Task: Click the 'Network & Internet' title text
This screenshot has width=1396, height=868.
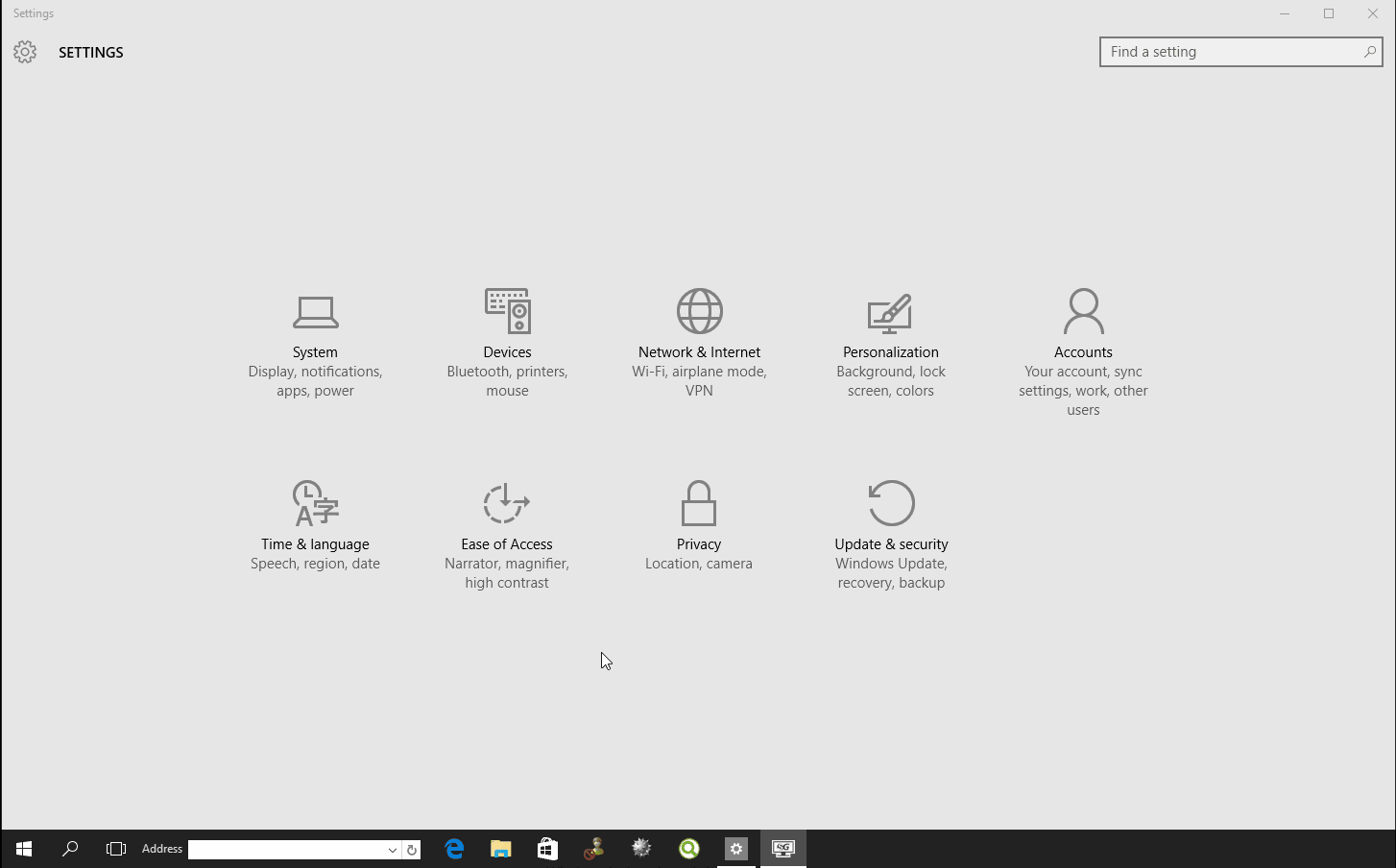Action: 699,352
